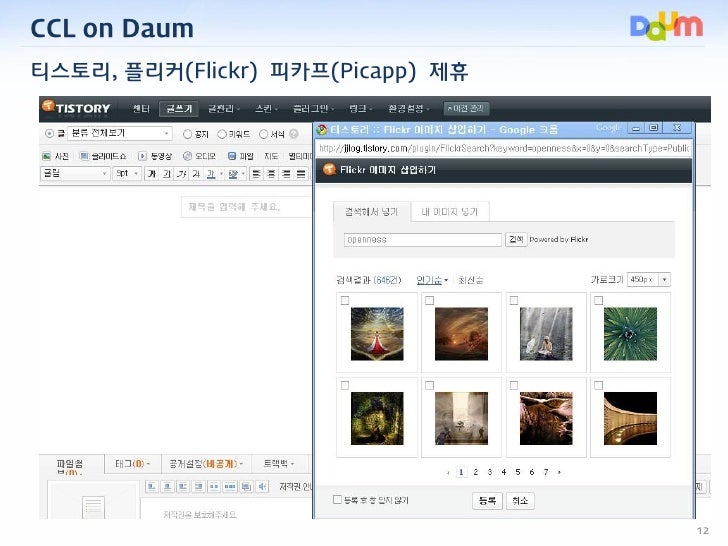728x546 pixels.
Task: Select the 공지 radio button
Action: [187, 134]
